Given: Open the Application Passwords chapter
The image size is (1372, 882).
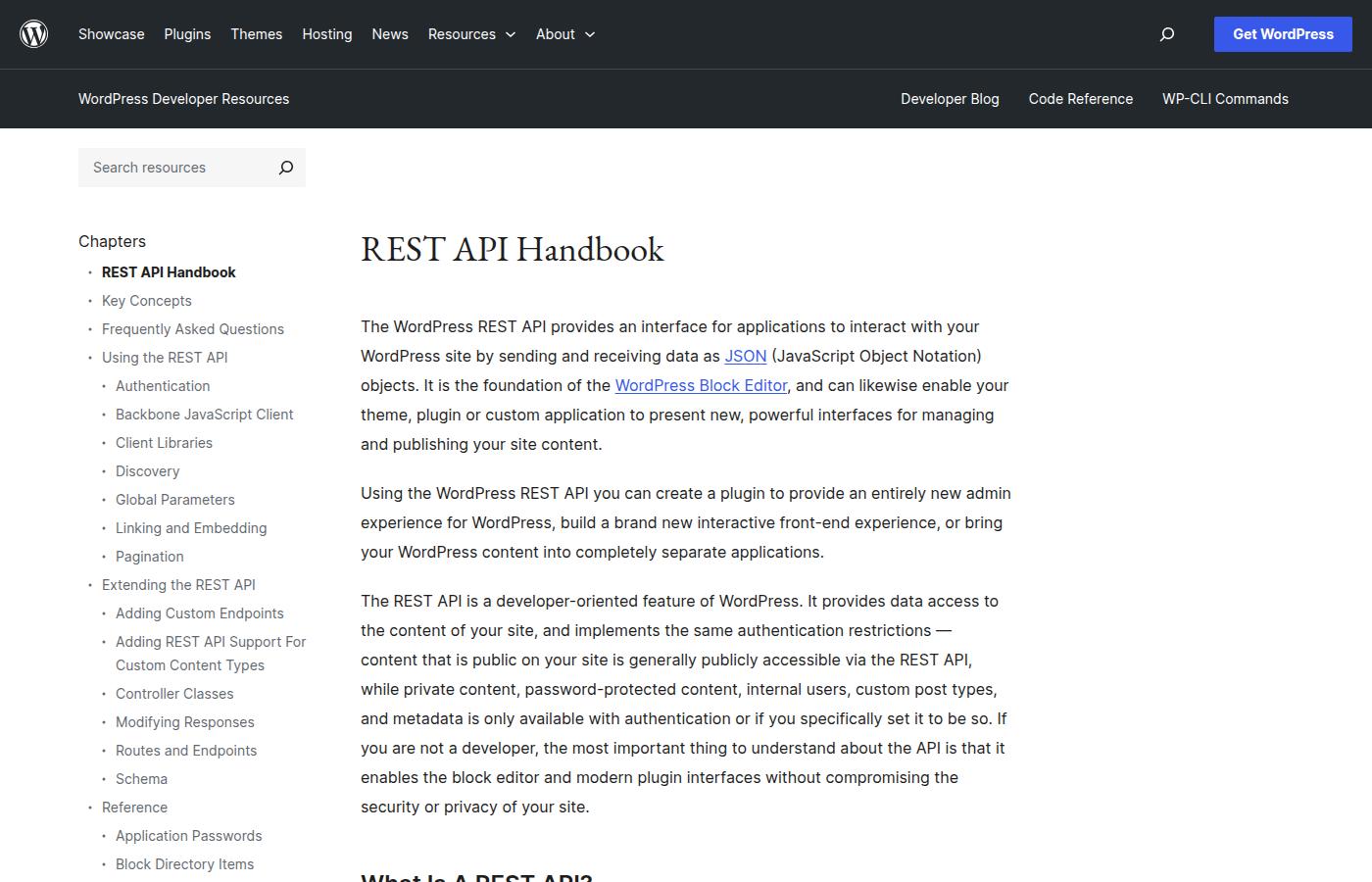Looking at the screenshot, I should tap(189, 836).
